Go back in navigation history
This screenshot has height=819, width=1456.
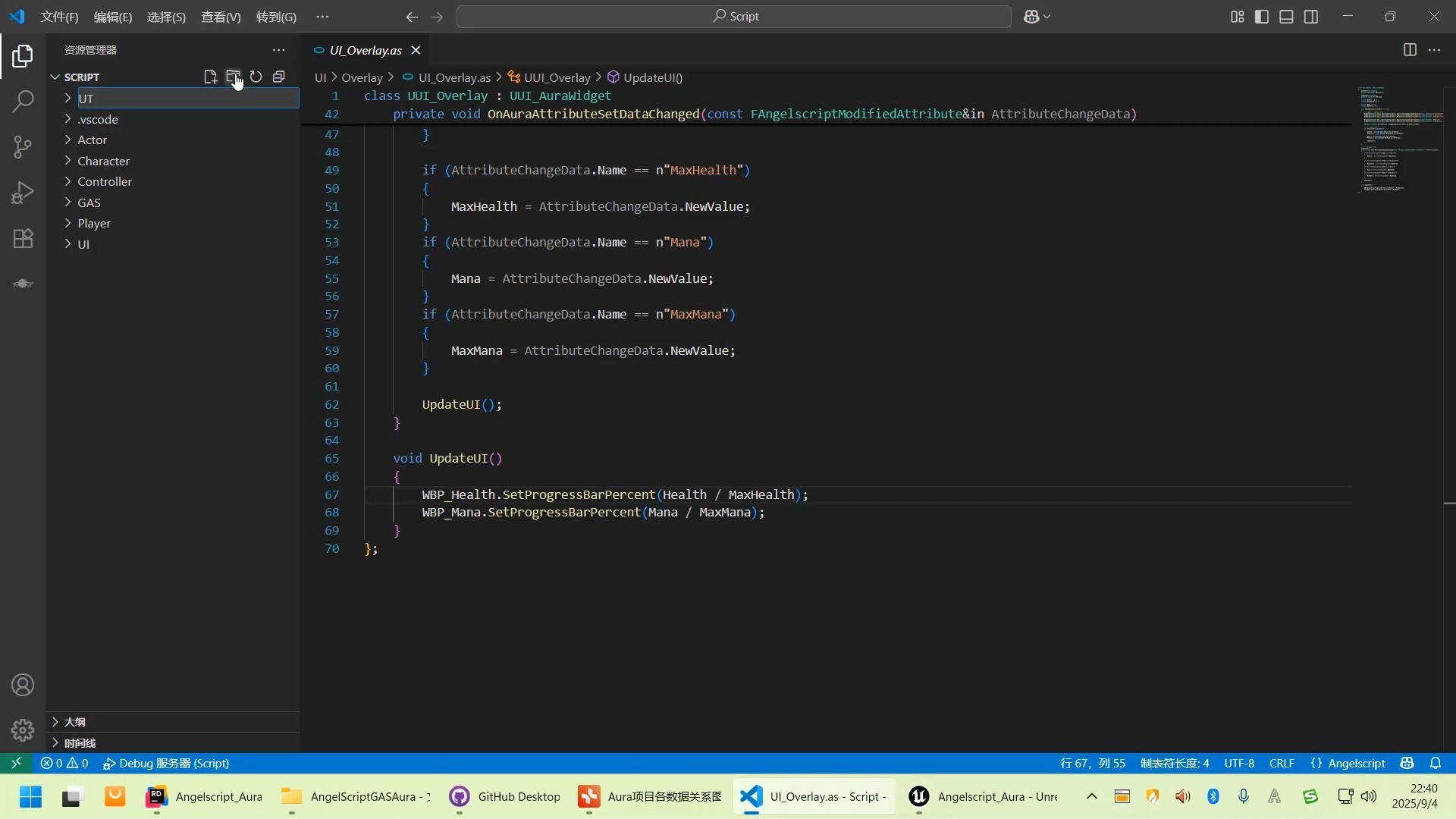pyautogui.click(x=412, y=17)
